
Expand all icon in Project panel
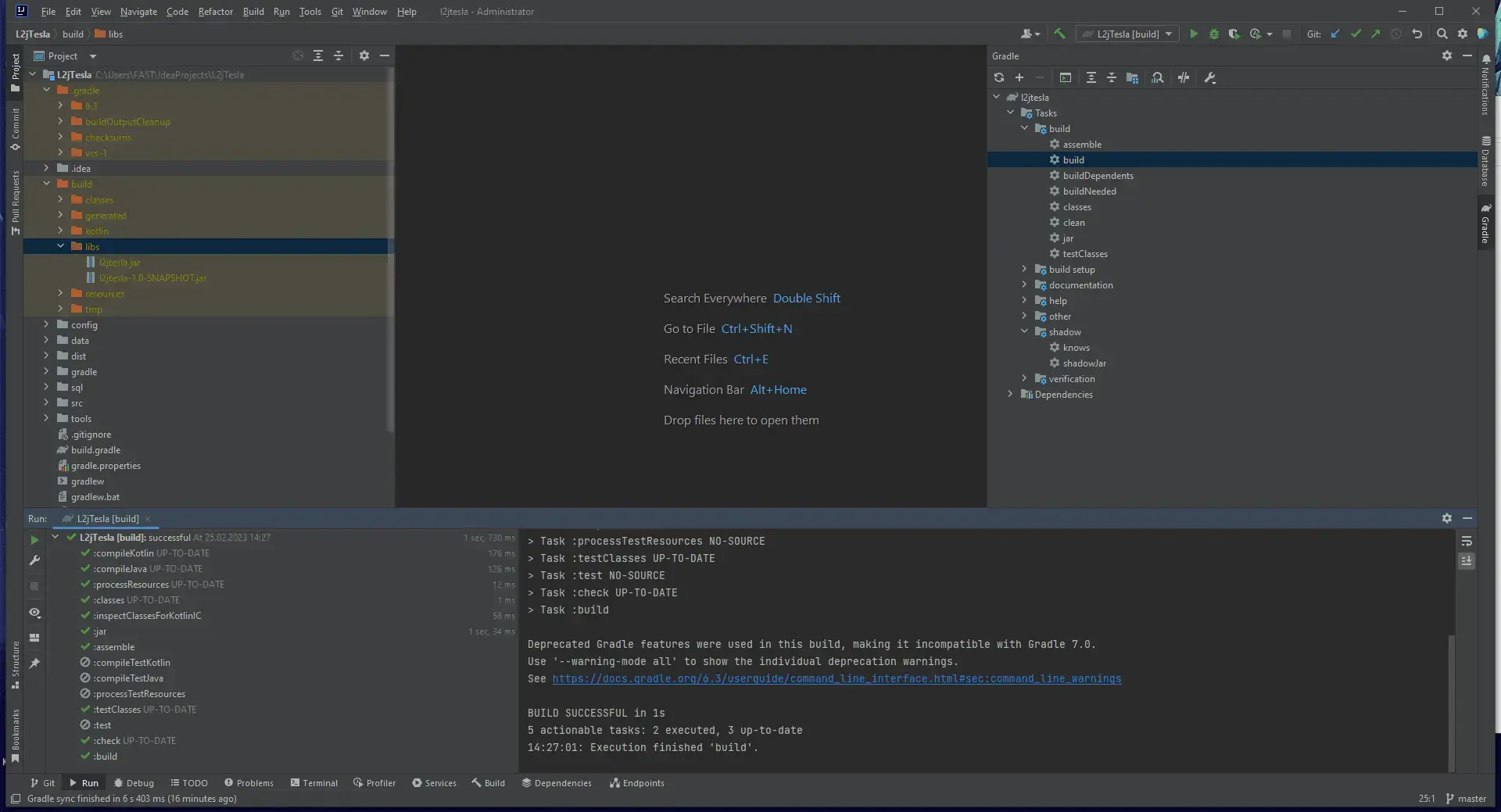(x=318, y=55)
